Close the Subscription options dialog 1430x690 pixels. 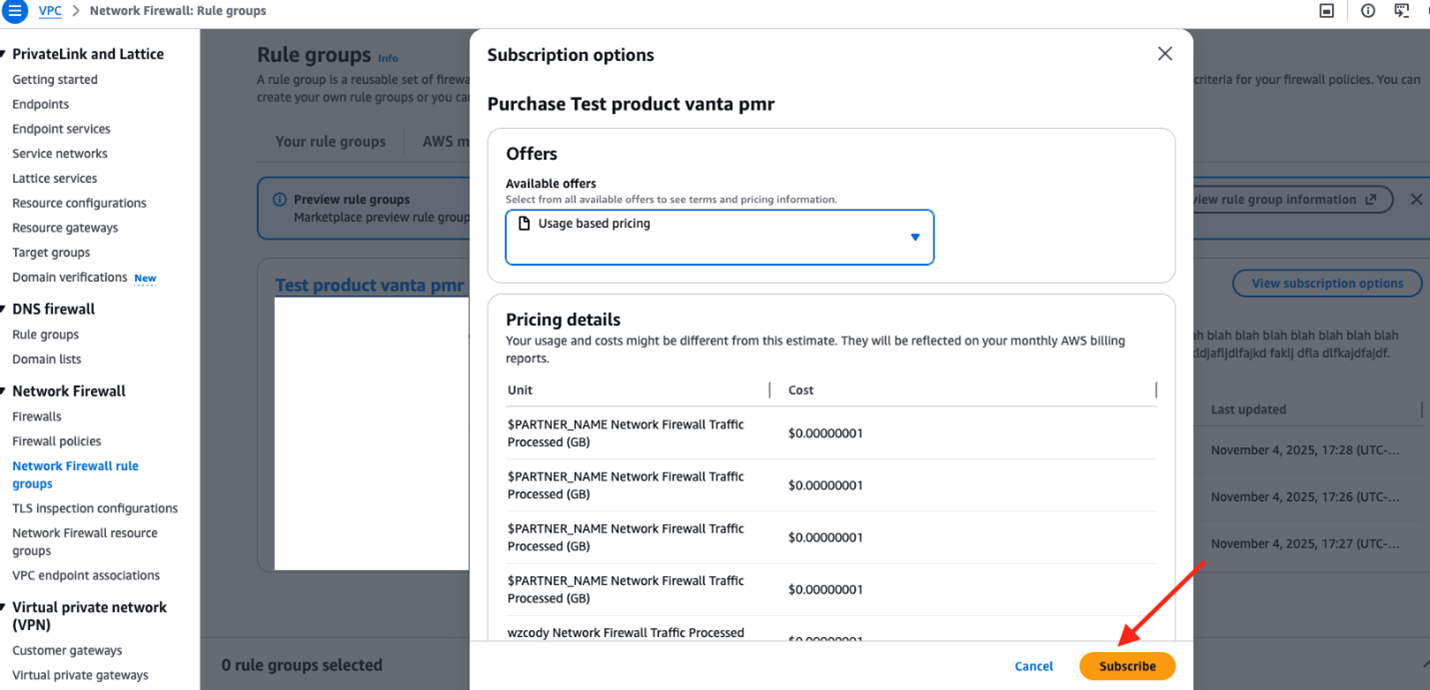[1164, 53]
